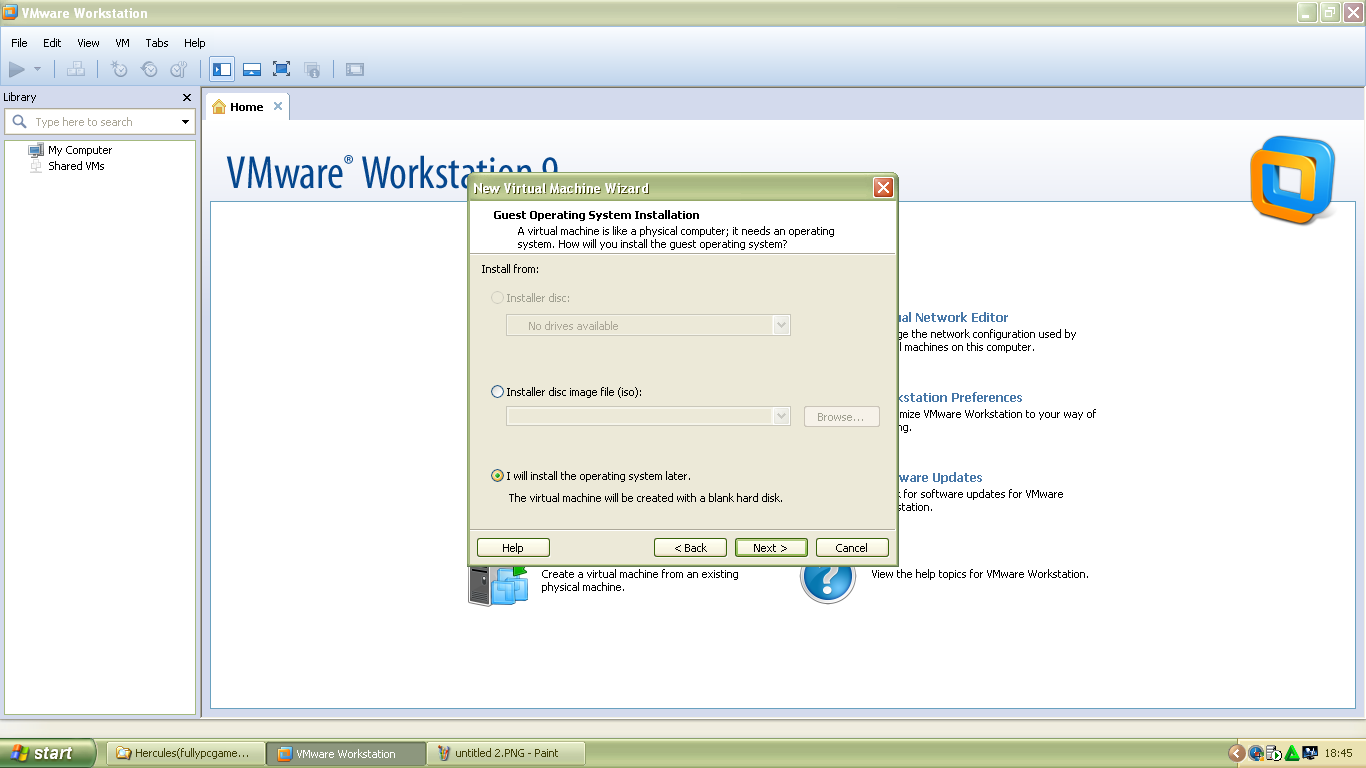Click the green triangle tray icon
The width and height of the screenshot is (1366, 768).
click(1292, 754)
